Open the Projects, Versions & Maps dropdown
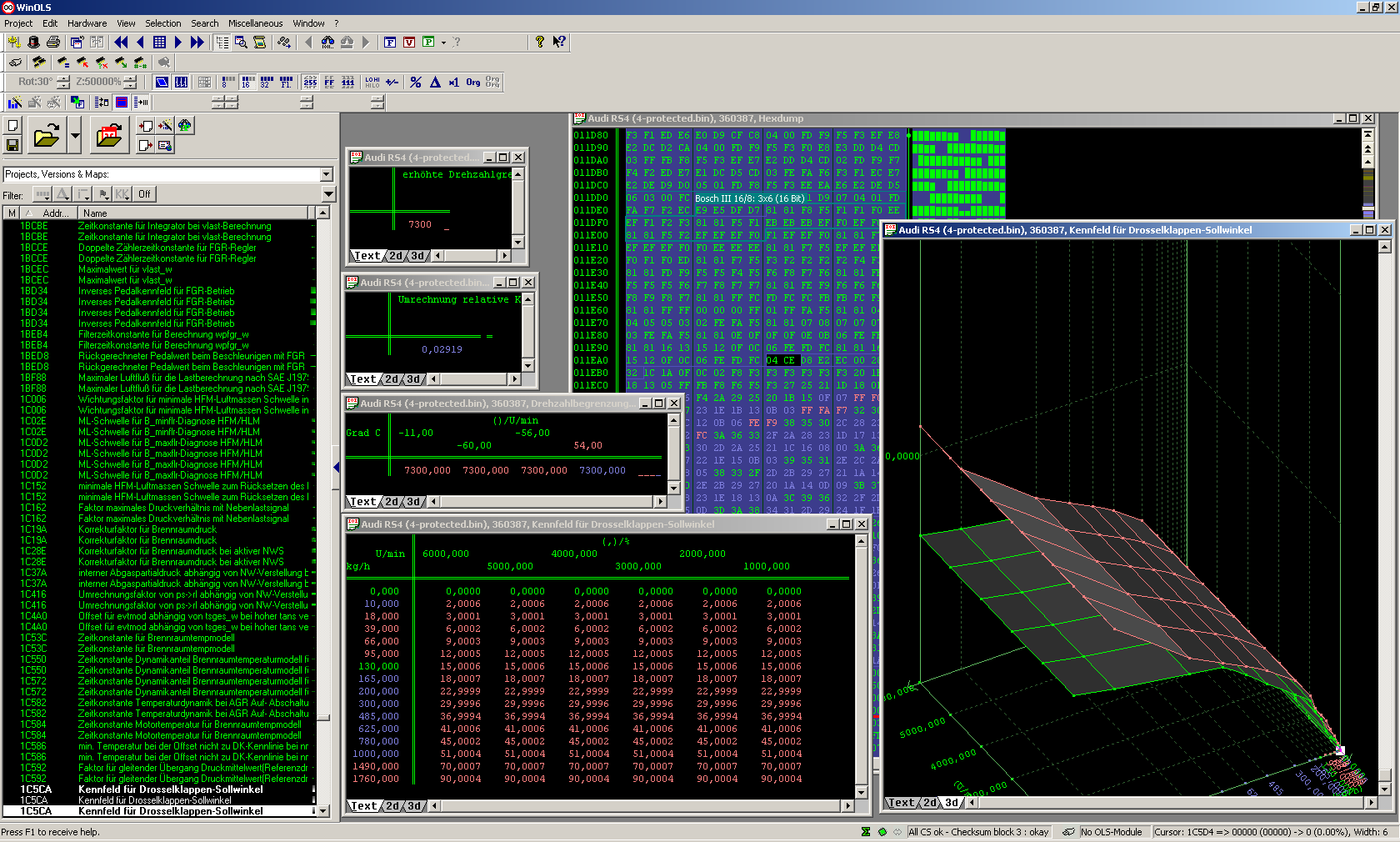This screenshot has height=842, width=1400. 326,174
